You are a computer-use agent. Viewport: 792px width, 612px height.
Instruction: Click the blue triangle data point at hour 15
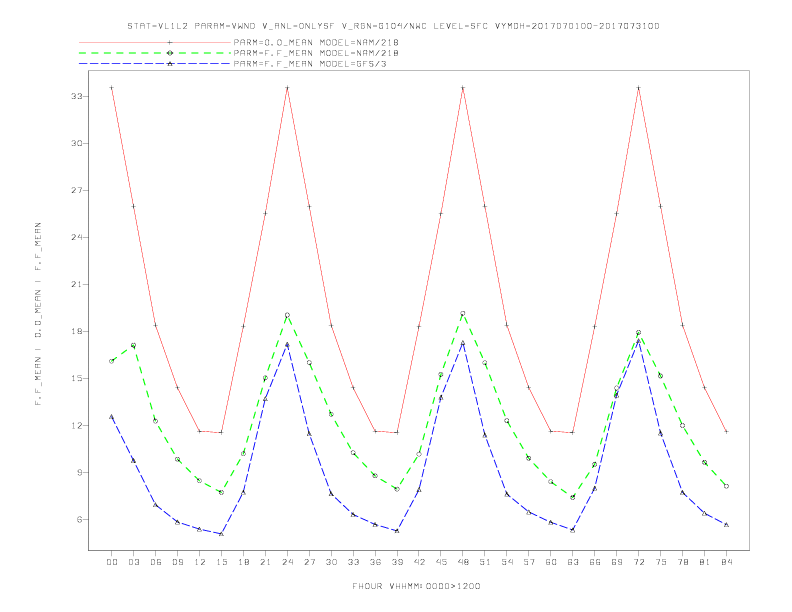point(221,534)
